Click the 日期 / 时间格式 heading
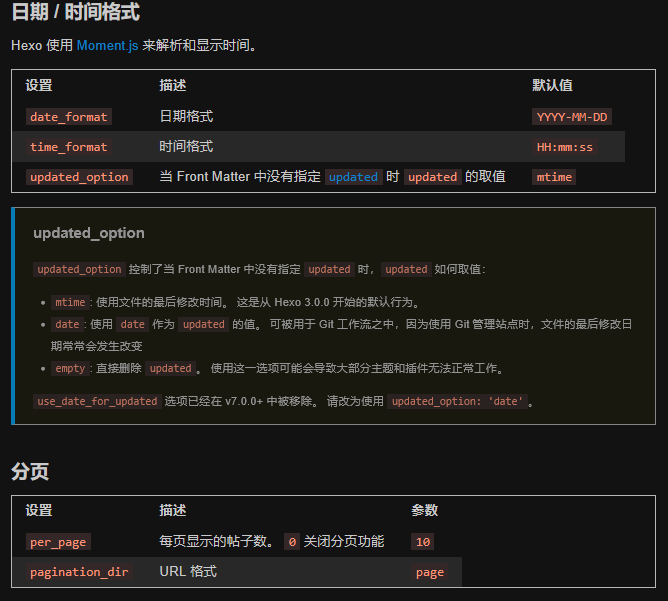This screenshot has width=668, height=601. coord(75,12)
